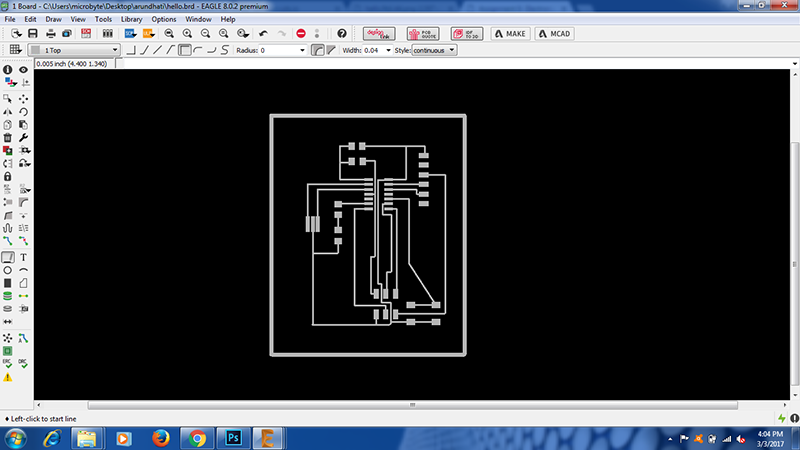The image size is (800, 450).
Task: Open the Draw menu
Action: 53,19
